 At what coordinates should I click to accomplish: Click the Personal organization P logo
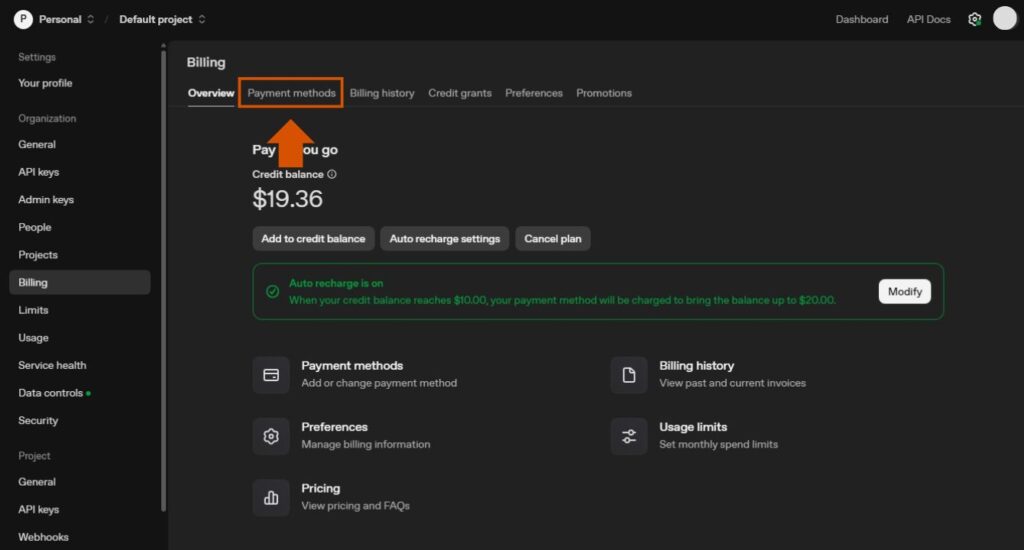(22, 19)
